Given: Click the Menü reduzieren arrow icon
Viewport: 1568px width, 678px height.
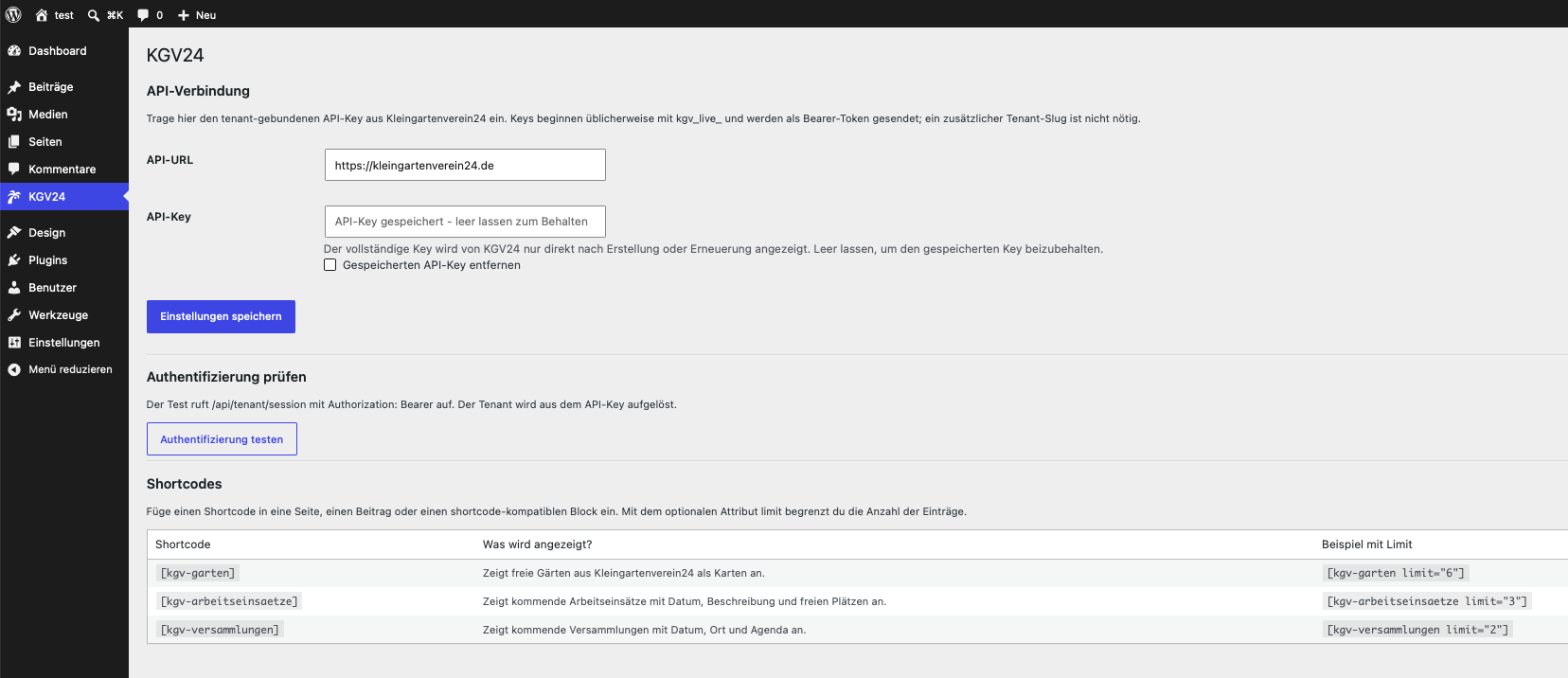Looking at the screenshot, I should tap(14, 369).
